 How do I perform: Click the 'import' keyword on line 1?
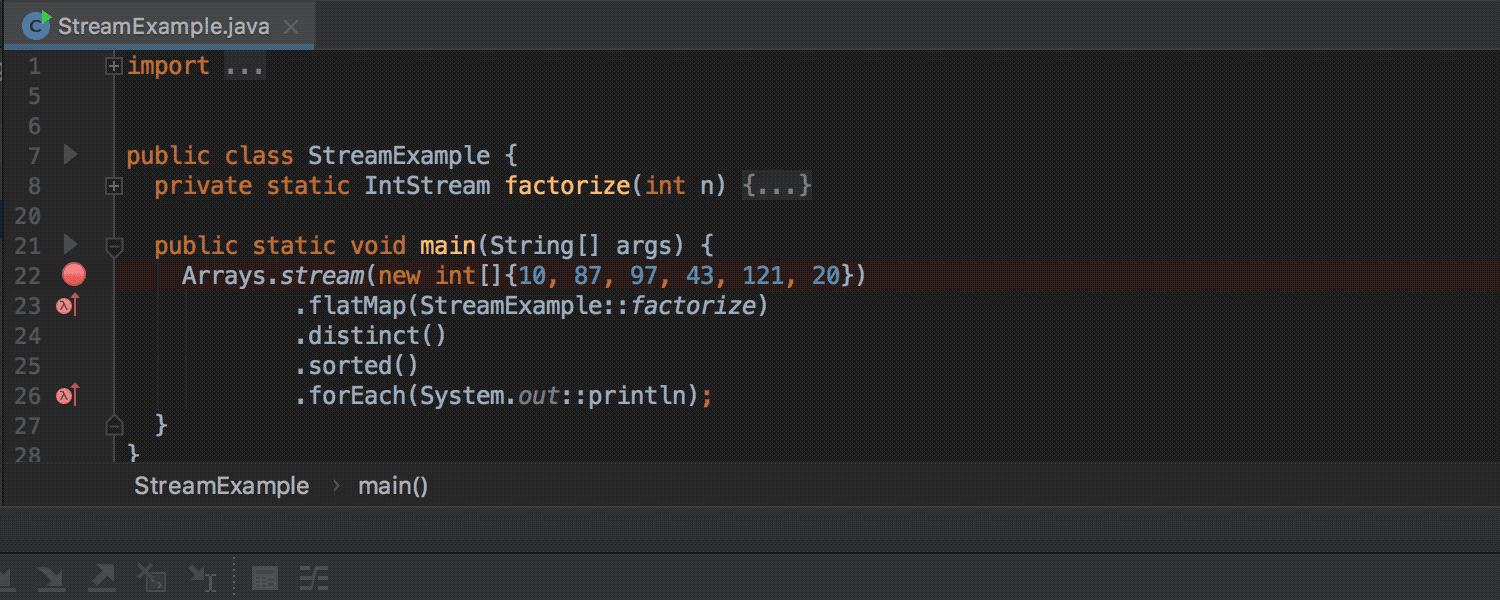point(168,67)
